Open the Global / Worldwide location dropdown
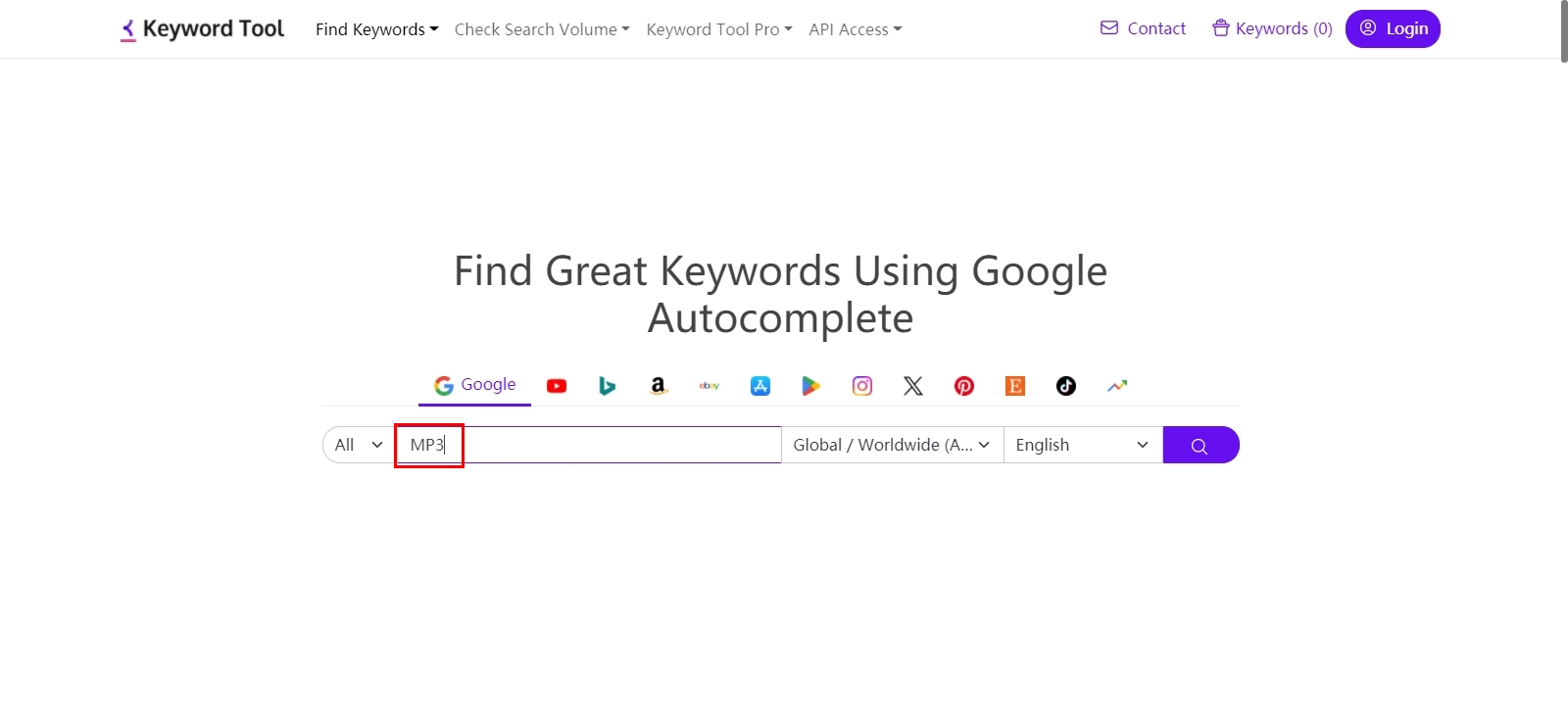The height and width of the screenshot is (720, 1568). pos(892,445)
